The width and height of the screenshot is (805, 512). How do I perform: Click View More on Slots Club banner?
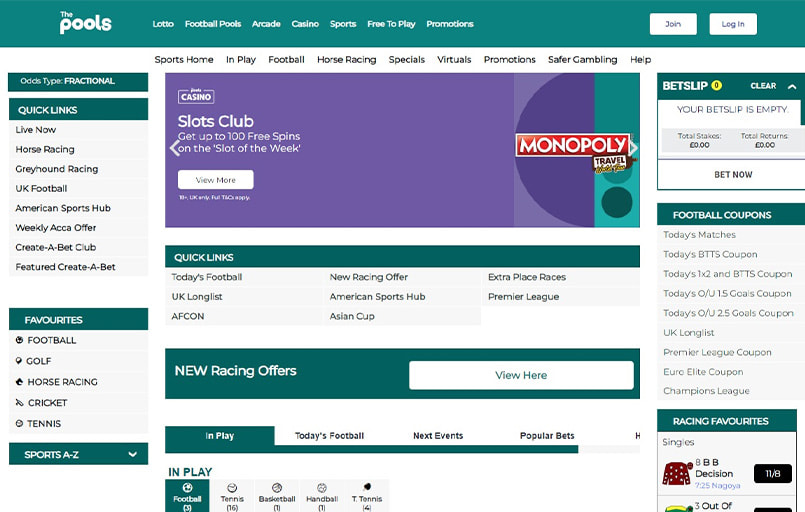coord(216,180)
